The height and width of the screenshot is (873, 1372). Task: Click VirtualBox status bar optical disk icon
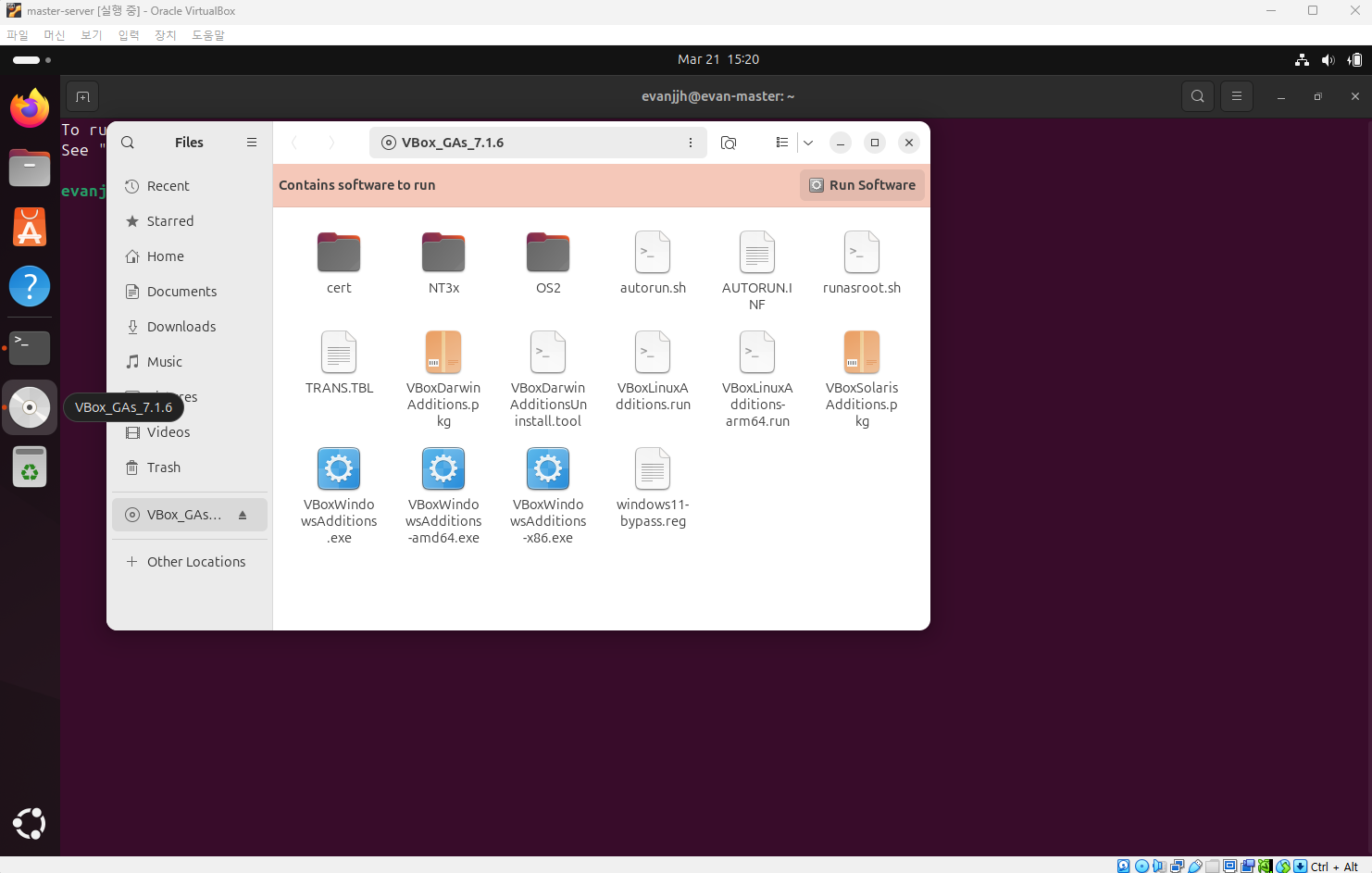(1141, 867)
